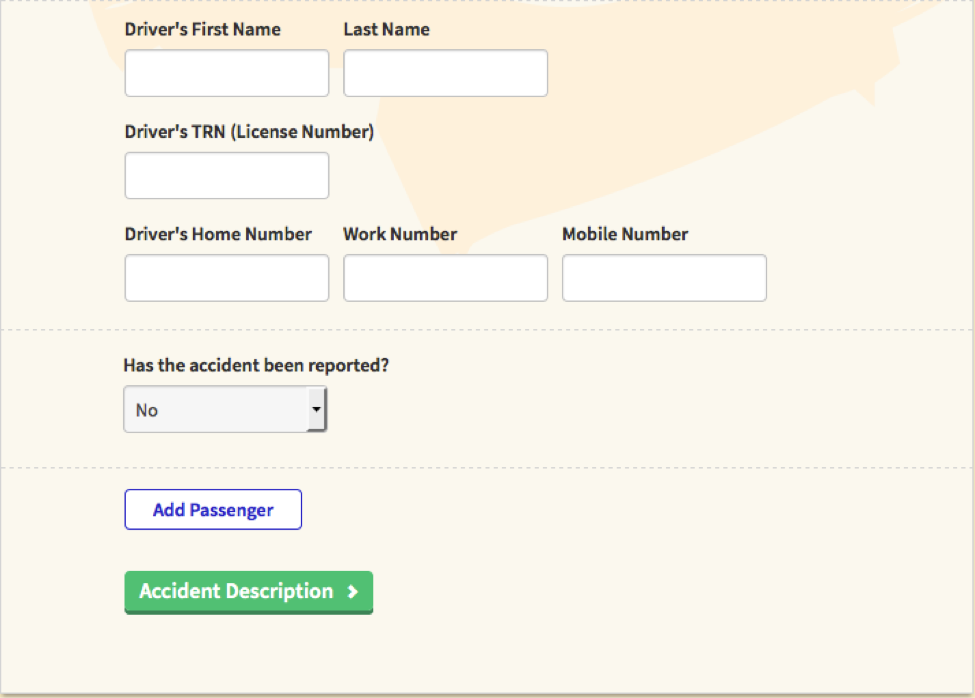Screen dimensions: 975x698
Task: Click the 'Mobile Number' label
Action: pyautogui.click(x=625, y=234)
